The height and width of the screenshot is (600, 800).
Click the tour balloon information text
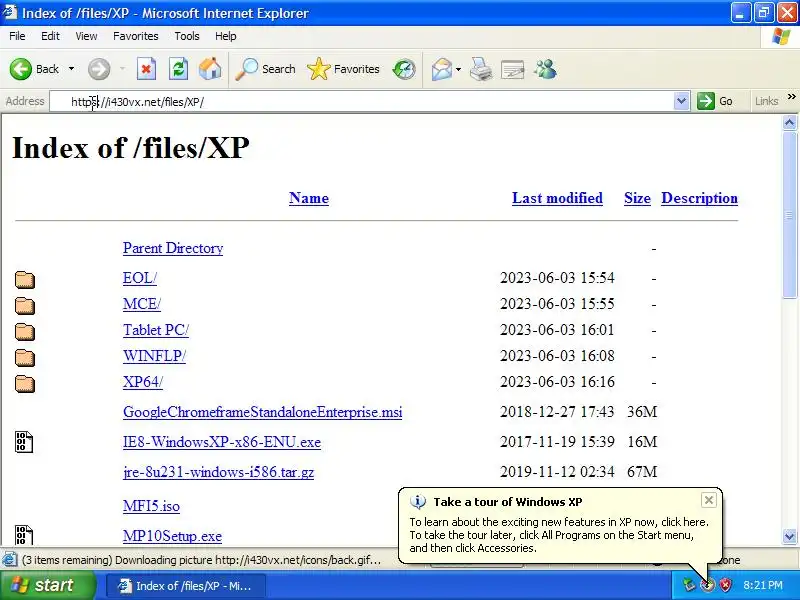[x=559, y=535]
